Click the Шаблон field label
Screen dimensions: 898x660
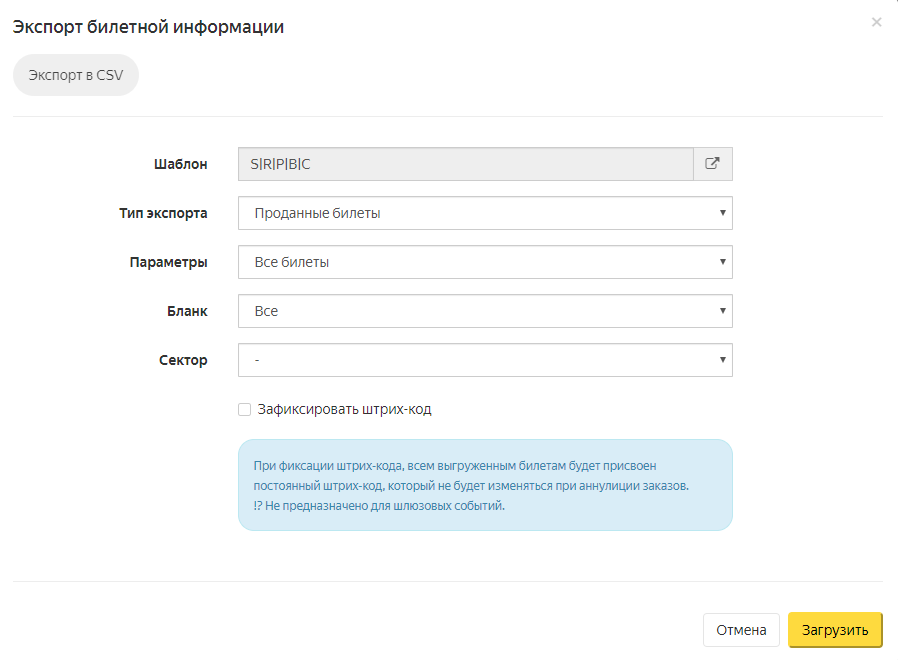[180, 164]
